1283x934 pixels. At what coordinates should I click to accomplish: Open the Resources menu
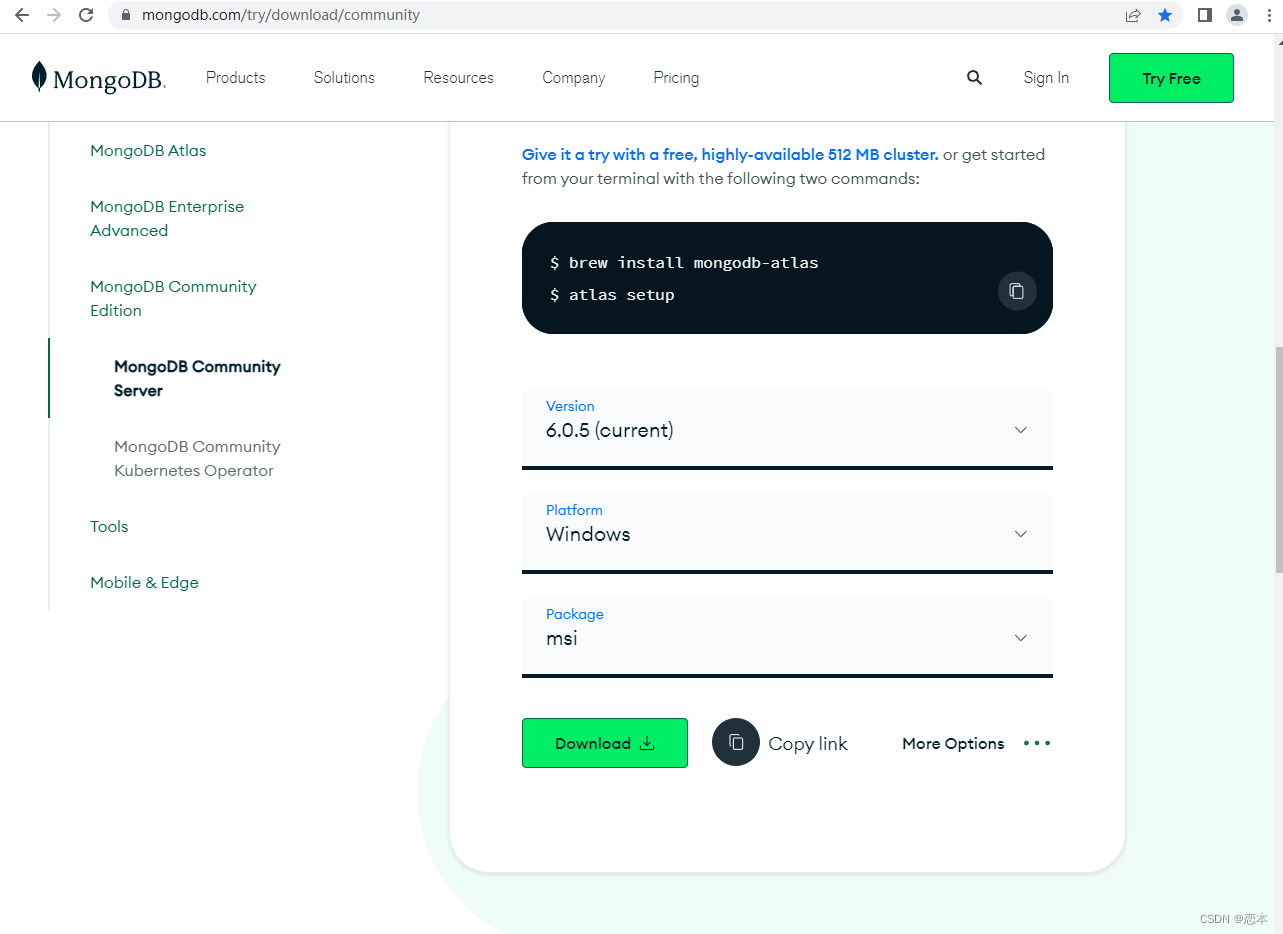458,78
